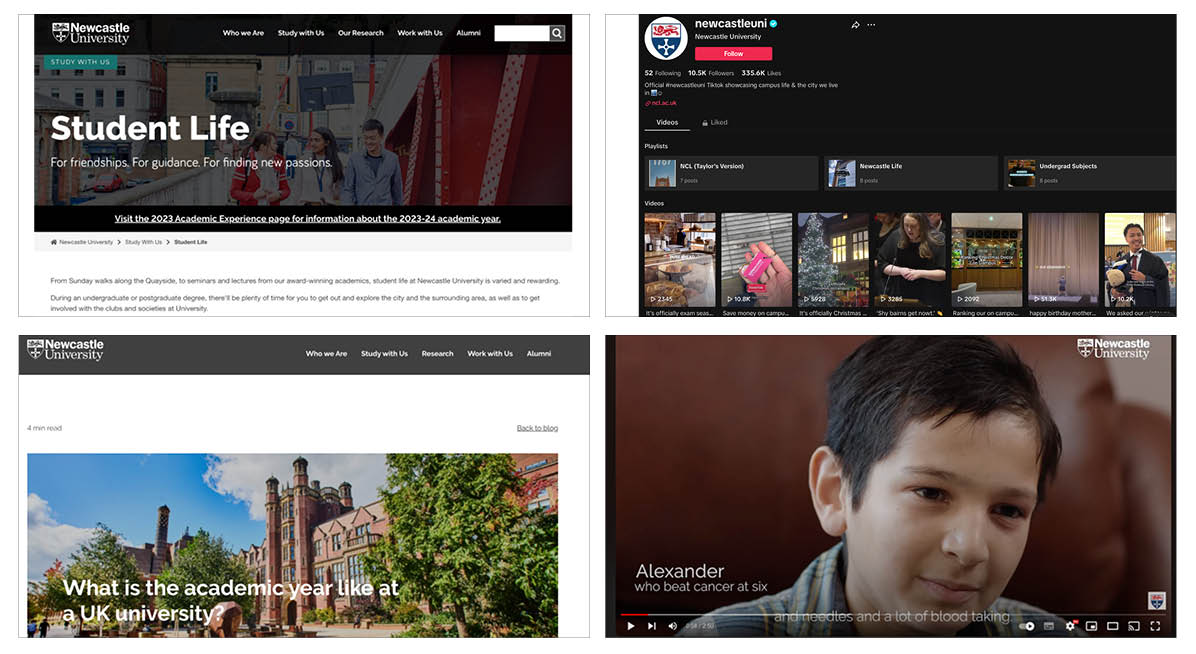
Task: Open 'Alumni' on Student Life page
Action: [x=468, y=33]
